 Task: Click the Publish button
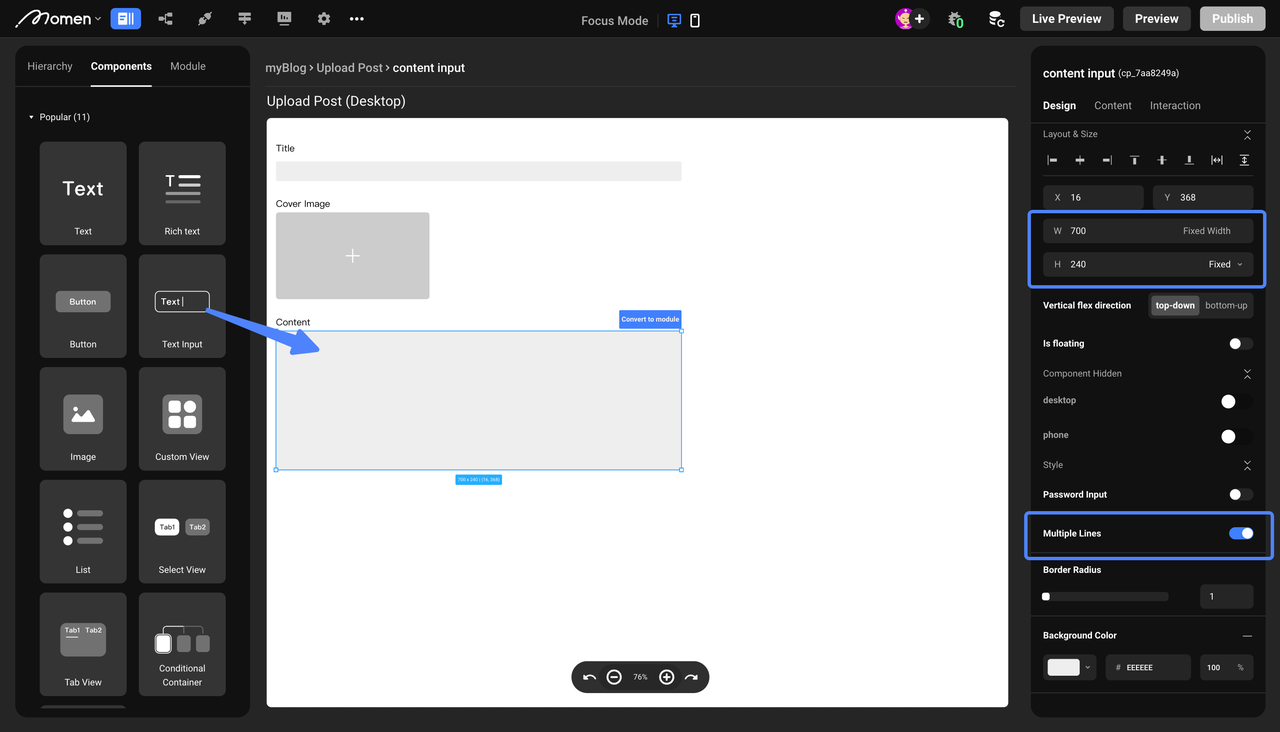tap(1232, 18)
